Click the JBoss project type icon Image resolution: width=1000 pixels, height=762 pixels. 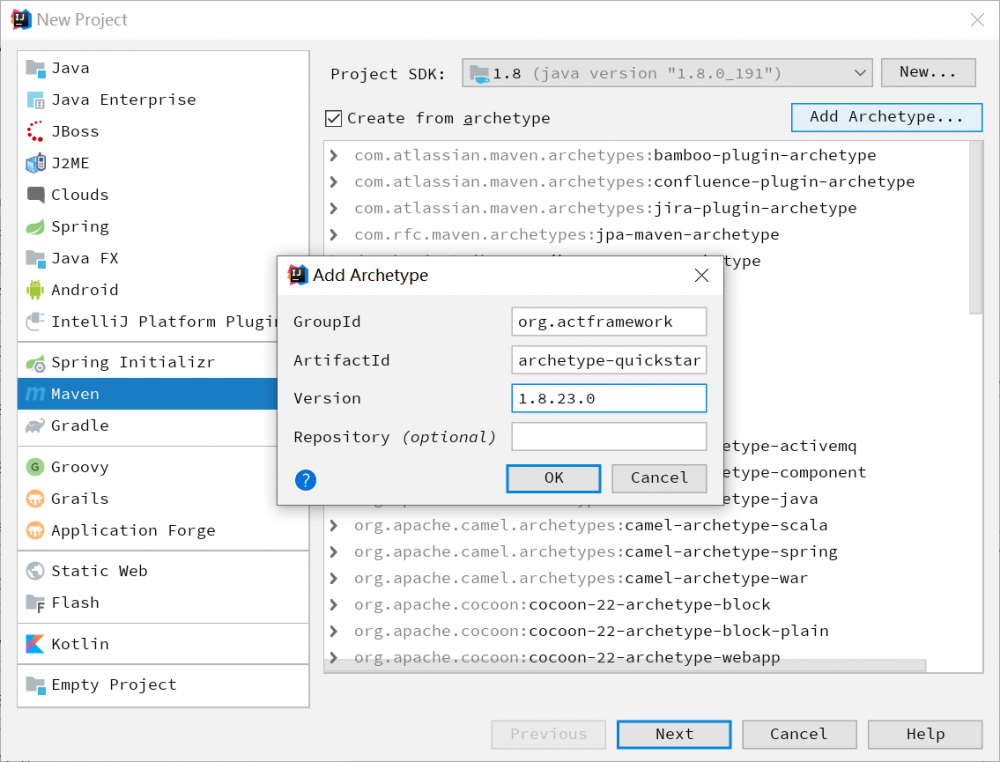coord(36,131)
